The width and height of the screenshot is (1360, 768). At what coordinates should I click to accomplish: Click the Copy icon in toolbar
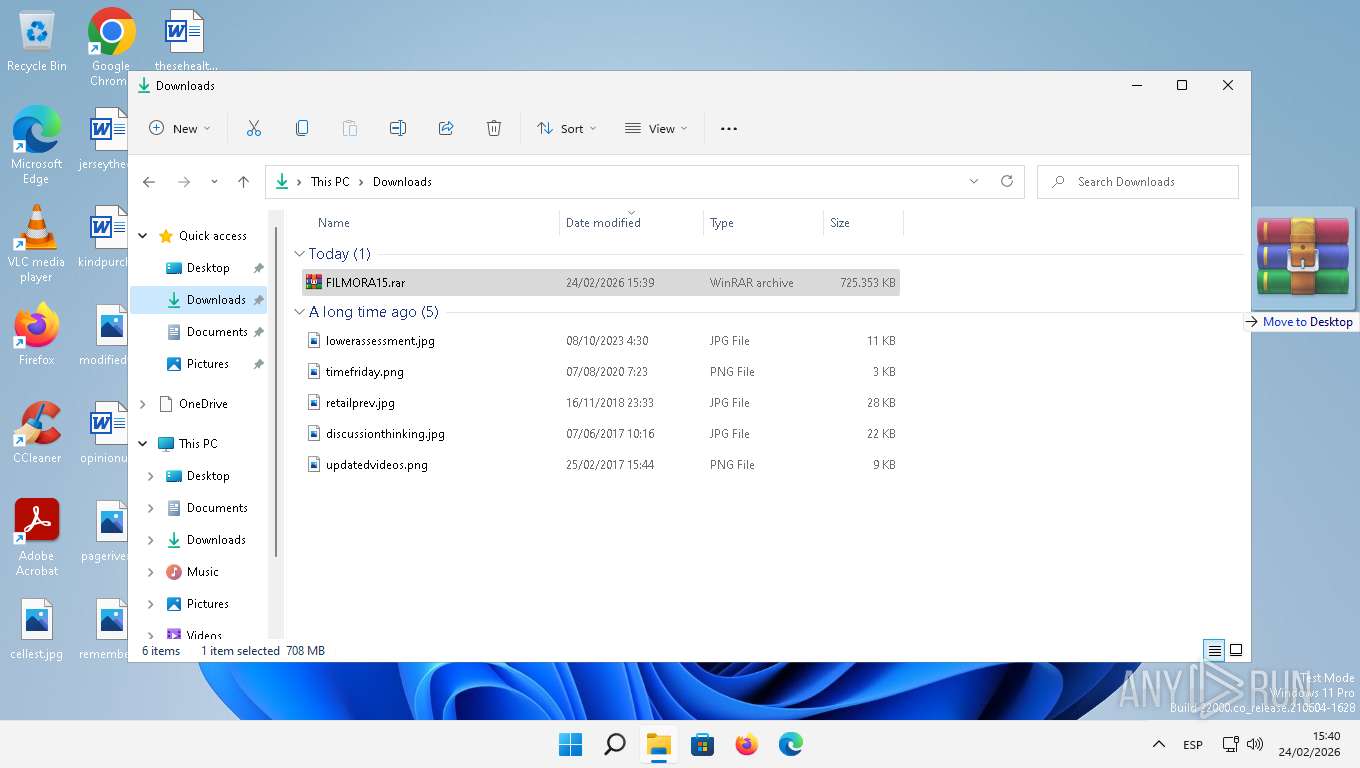(301, 128)
